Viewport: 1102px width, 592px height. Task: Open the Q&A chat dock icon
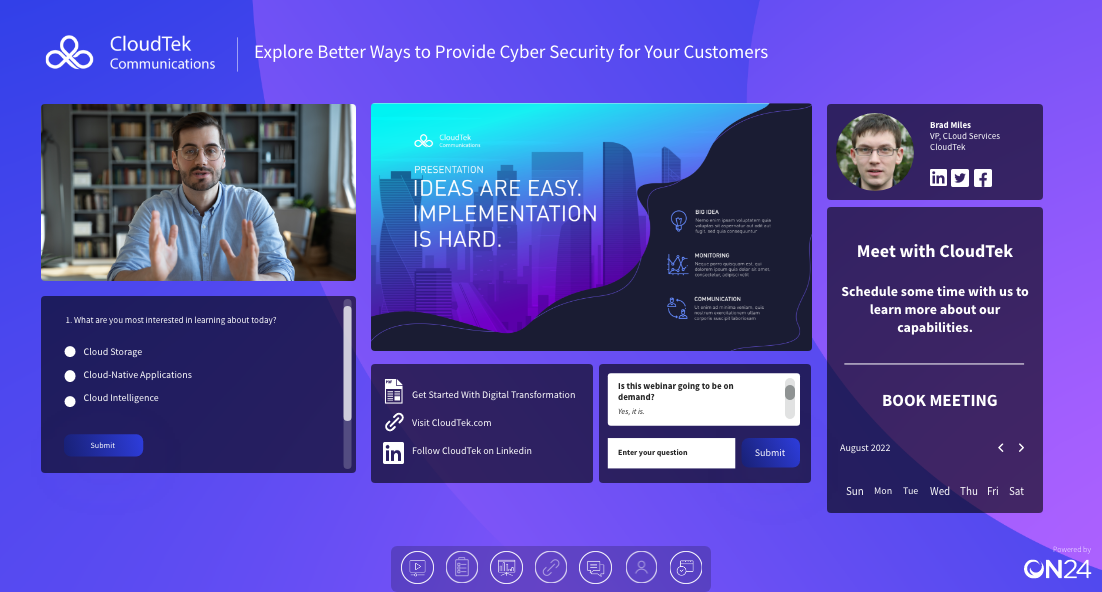click(x=595, y=567)
